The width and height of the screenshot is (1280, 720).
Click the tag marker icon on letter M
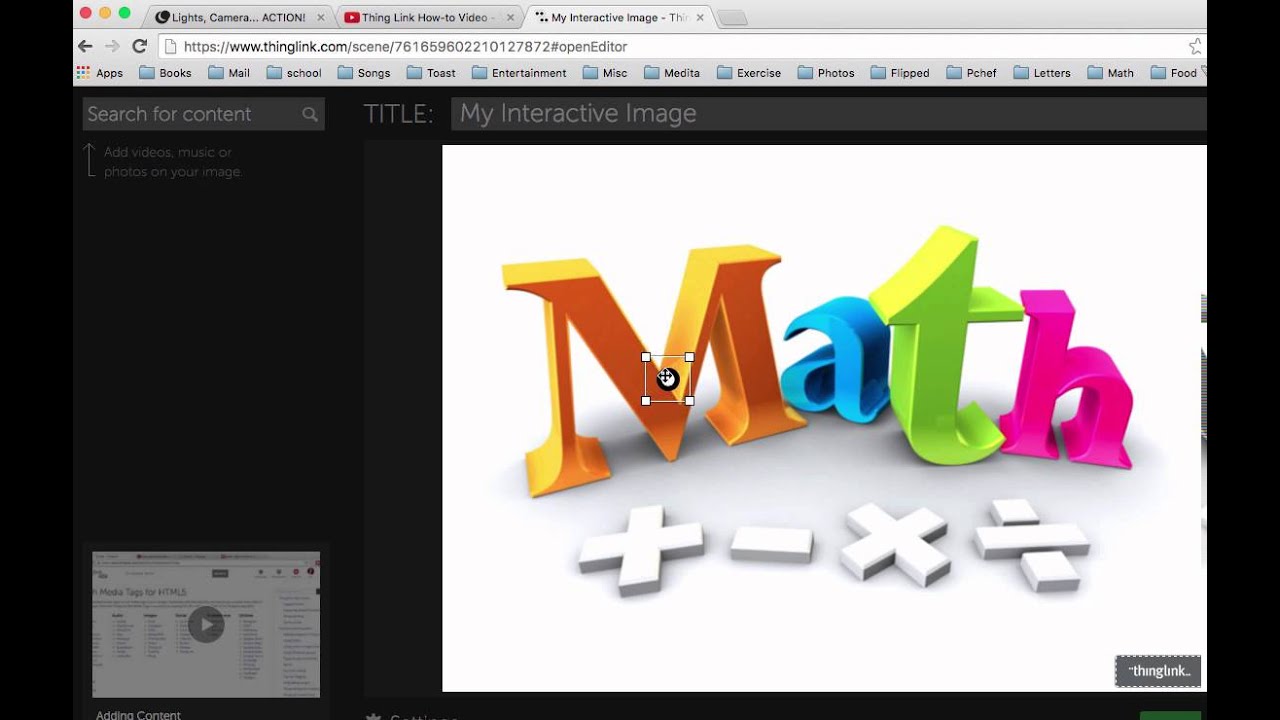click(x=667, y=378)
